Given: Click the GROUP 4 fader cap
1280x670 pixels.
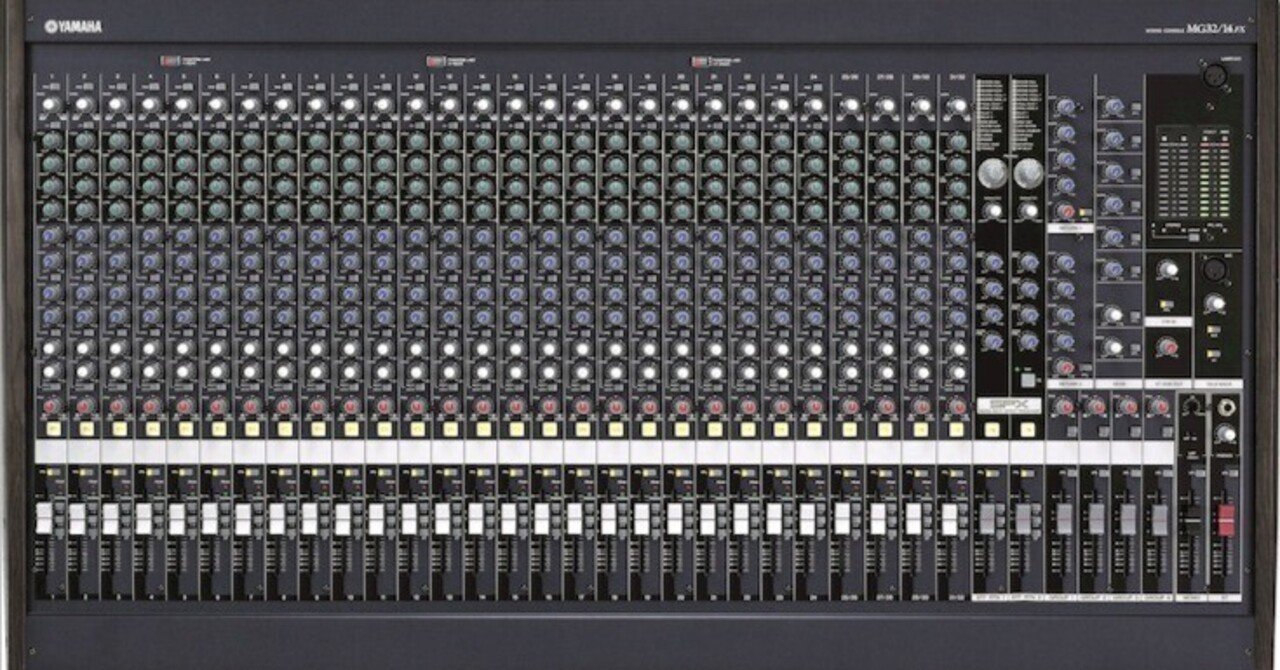Looking at the screenshot, I should (x=1160, y=519).
